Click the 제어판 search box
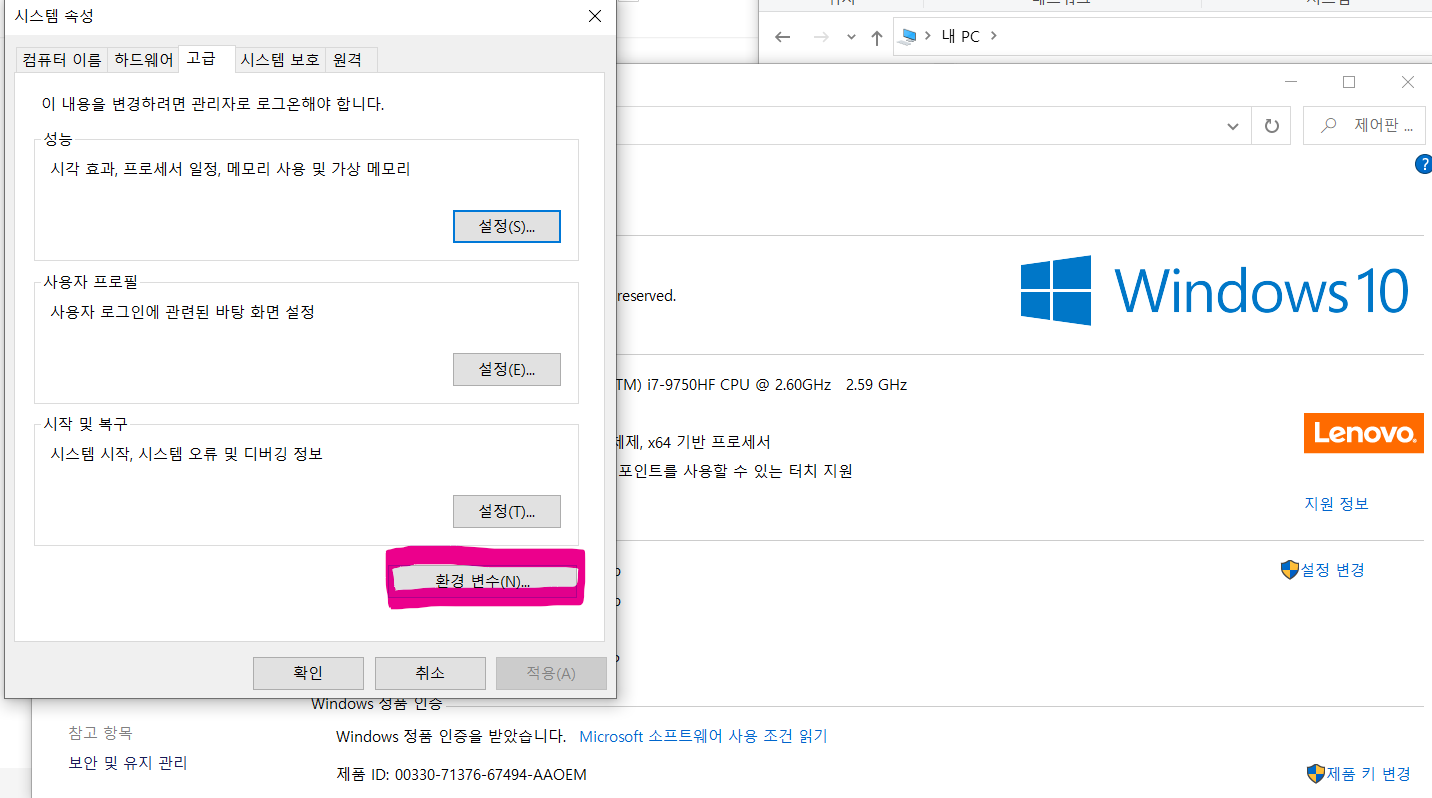 coord(1364,126)
